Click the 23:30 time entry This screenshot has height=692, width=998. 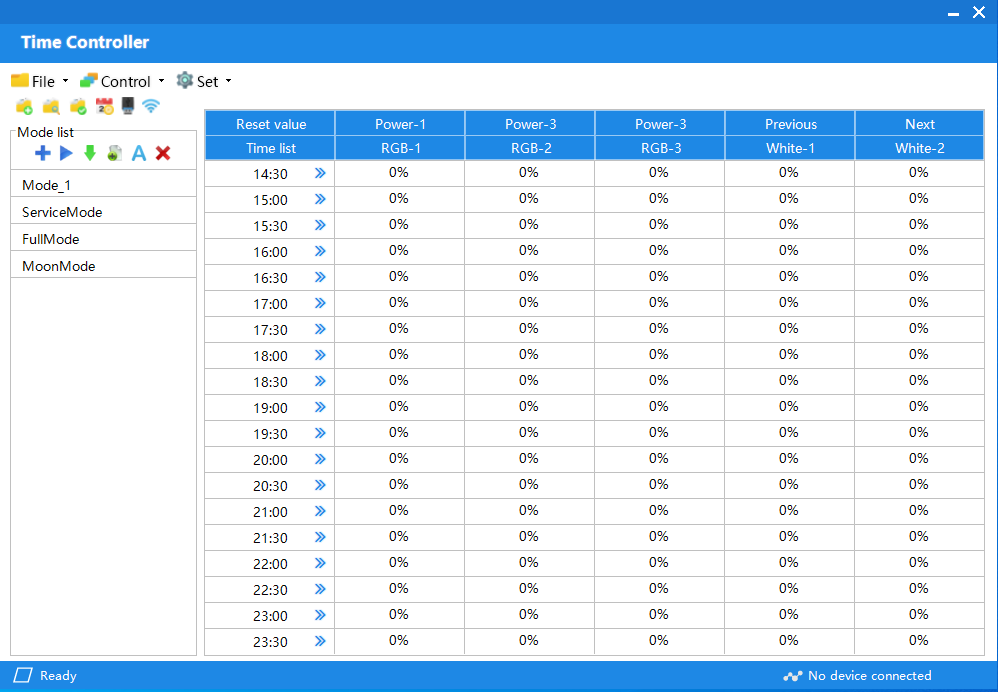(271, 642)
